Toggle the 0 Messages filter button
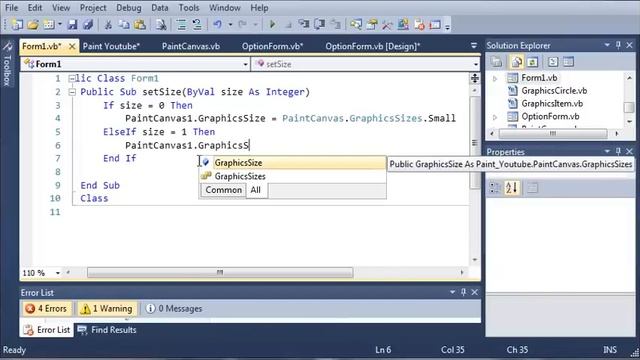The image size is (640, 360). tap(174, 309)
